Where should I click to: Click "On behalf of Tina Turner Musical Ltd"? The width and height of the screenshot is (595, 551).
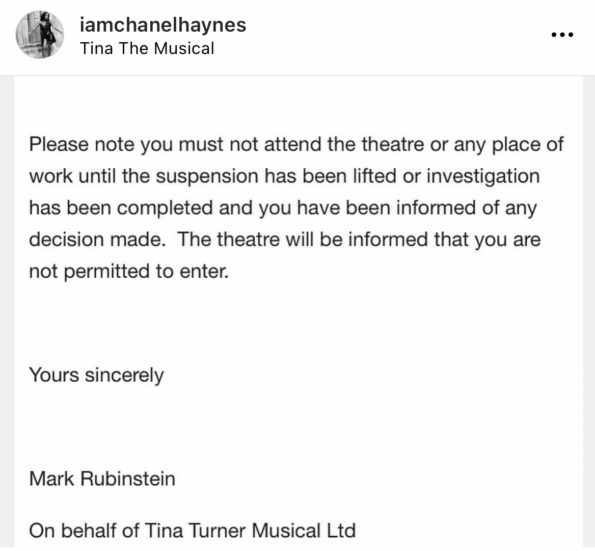[x=192, y=531]
